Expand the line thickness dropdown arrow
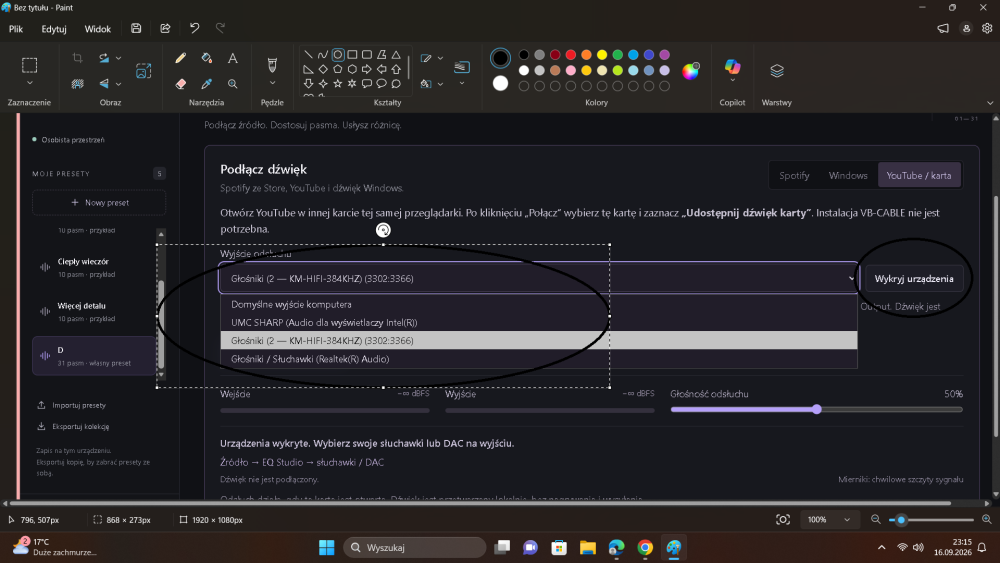Viewport: 1000px width, 563px height. pos(462,84)
